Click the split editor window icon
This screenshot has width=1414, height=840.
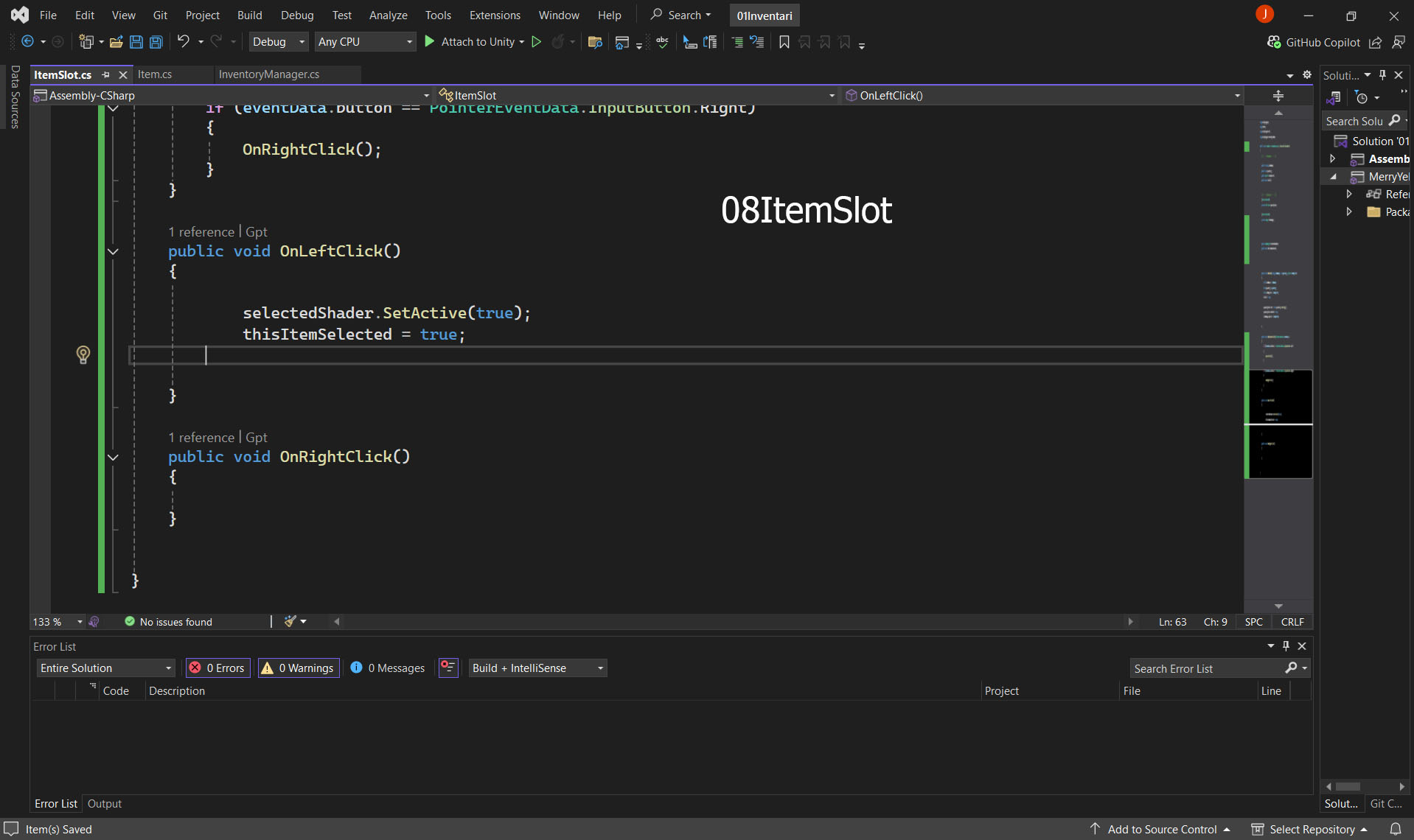click(x=1278, y=96)
